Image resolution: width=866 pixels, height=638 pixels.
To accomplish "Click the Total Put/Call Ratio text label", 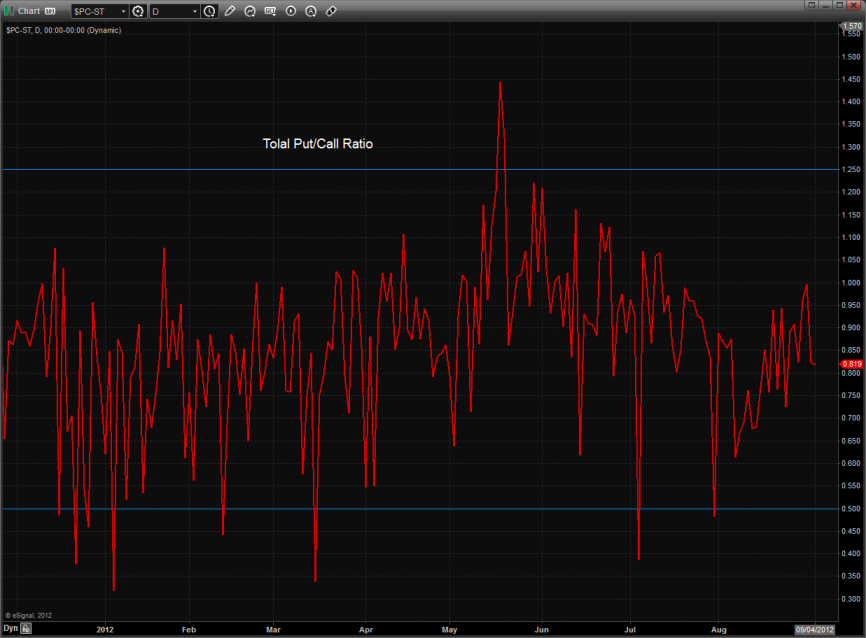I will click(x=317, y=144).
